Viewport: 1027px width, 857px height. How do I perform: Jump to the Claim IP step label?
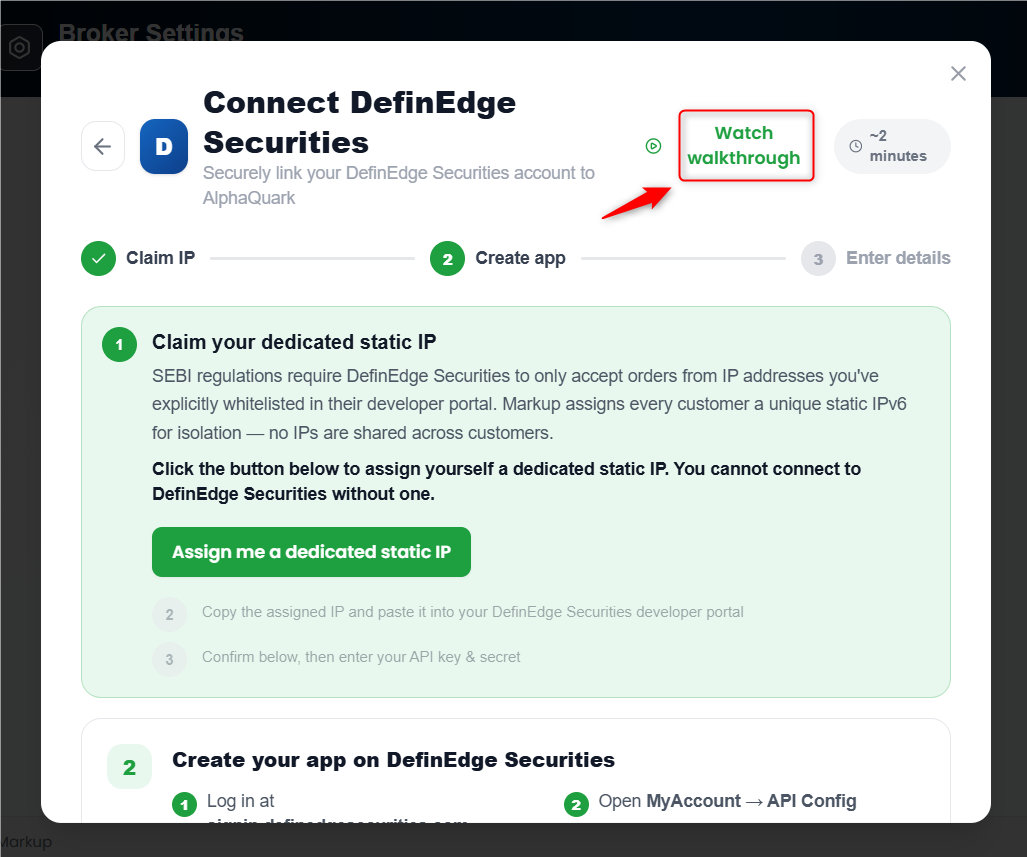(x=160, y=258)
